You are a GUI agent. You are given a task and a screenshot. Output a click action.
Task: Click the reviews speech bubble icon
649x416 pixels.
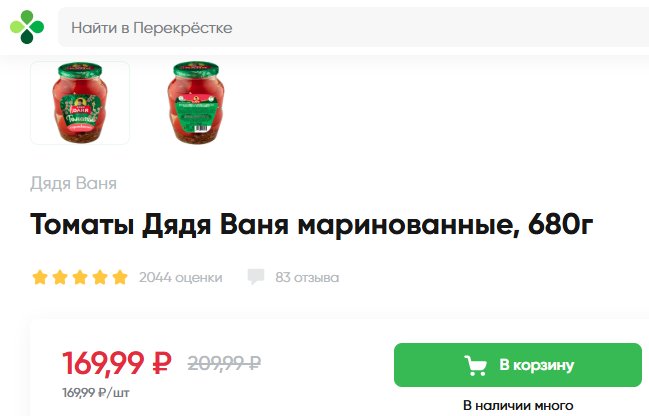256,277
